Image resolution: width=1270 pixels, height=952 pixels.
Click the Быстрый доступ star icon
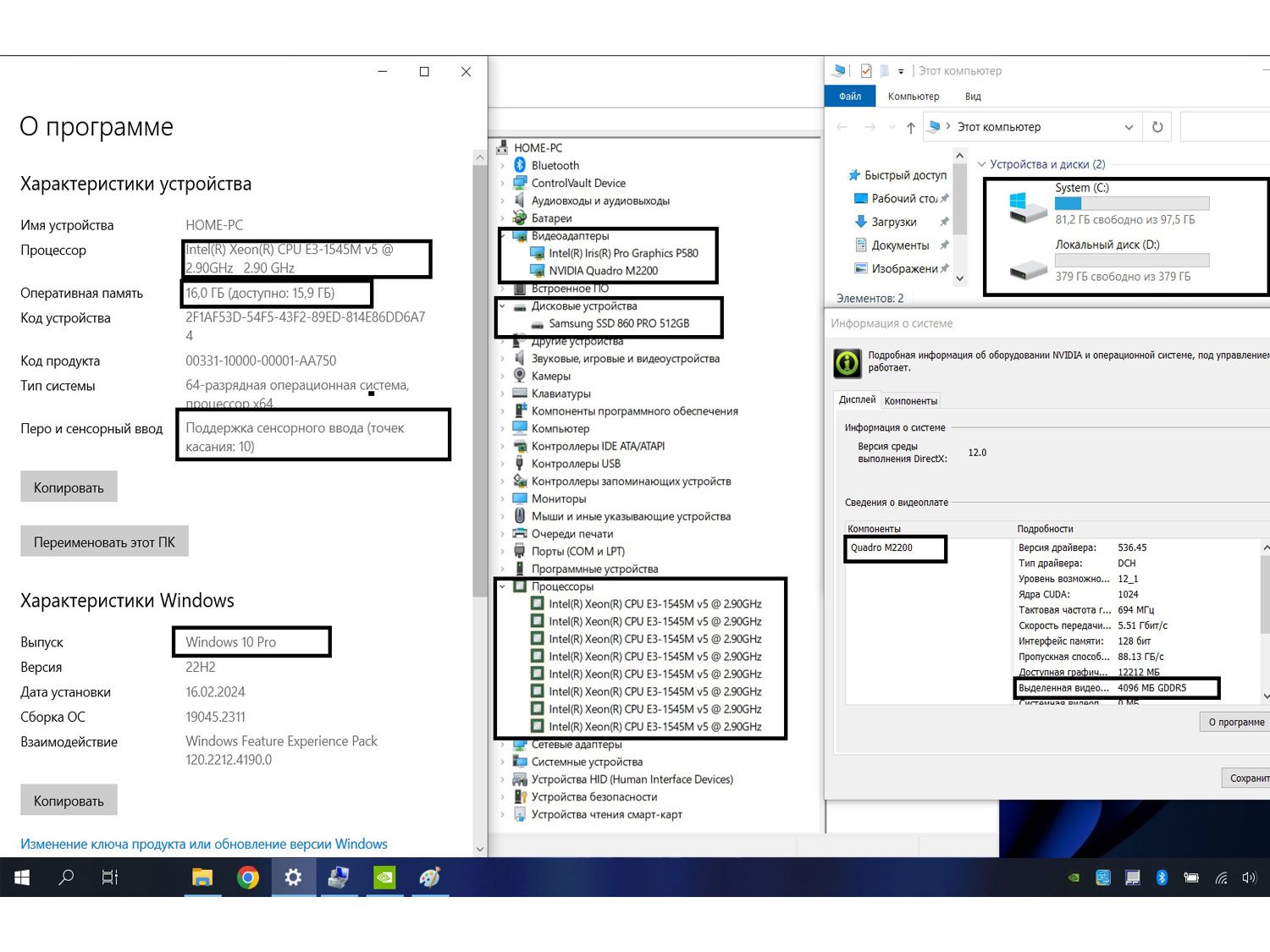tap(854, 175)
